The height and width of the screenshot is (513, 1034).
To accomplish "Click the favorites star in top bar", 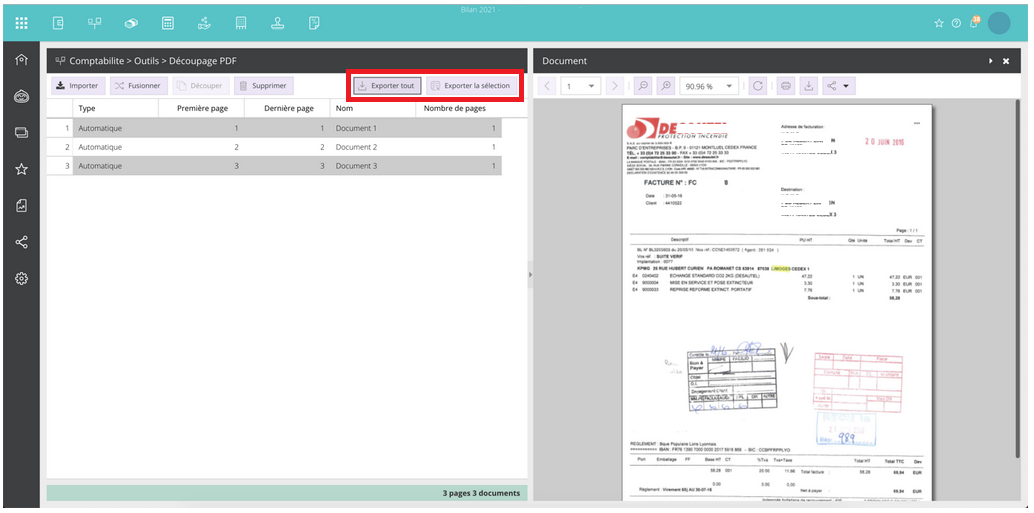I will 939,23.
